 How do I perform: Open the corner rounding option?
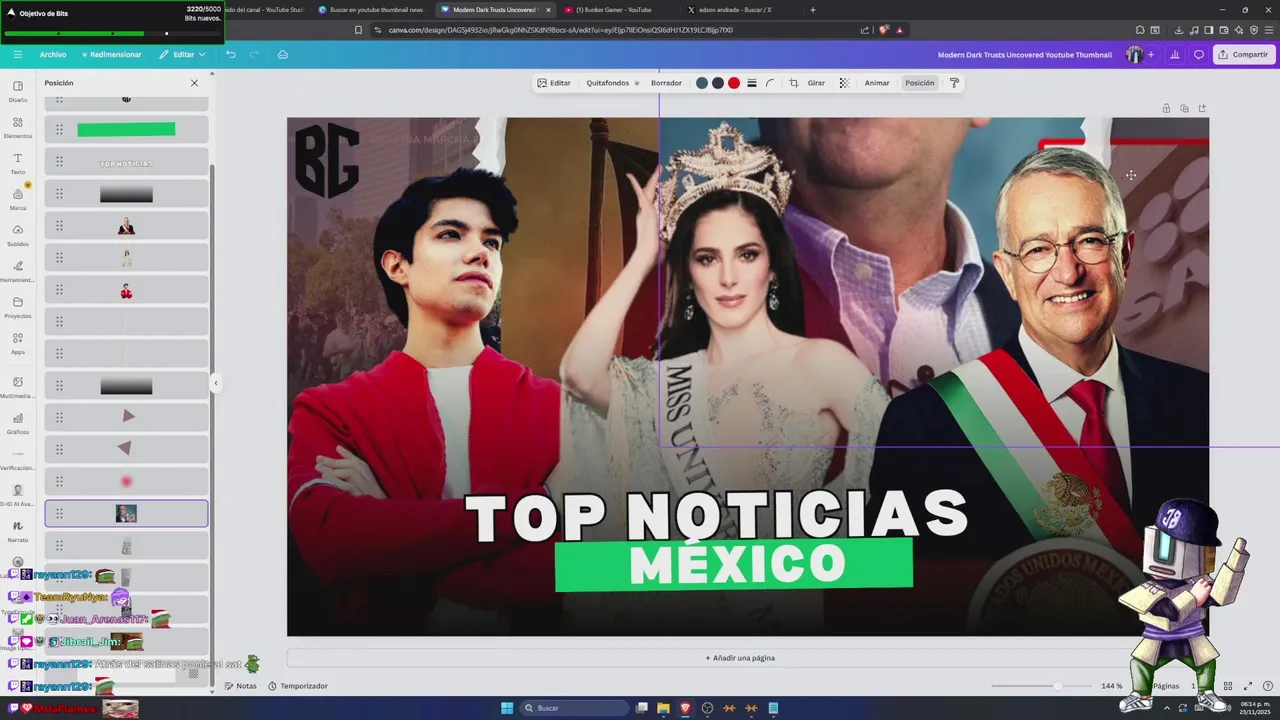770,83
